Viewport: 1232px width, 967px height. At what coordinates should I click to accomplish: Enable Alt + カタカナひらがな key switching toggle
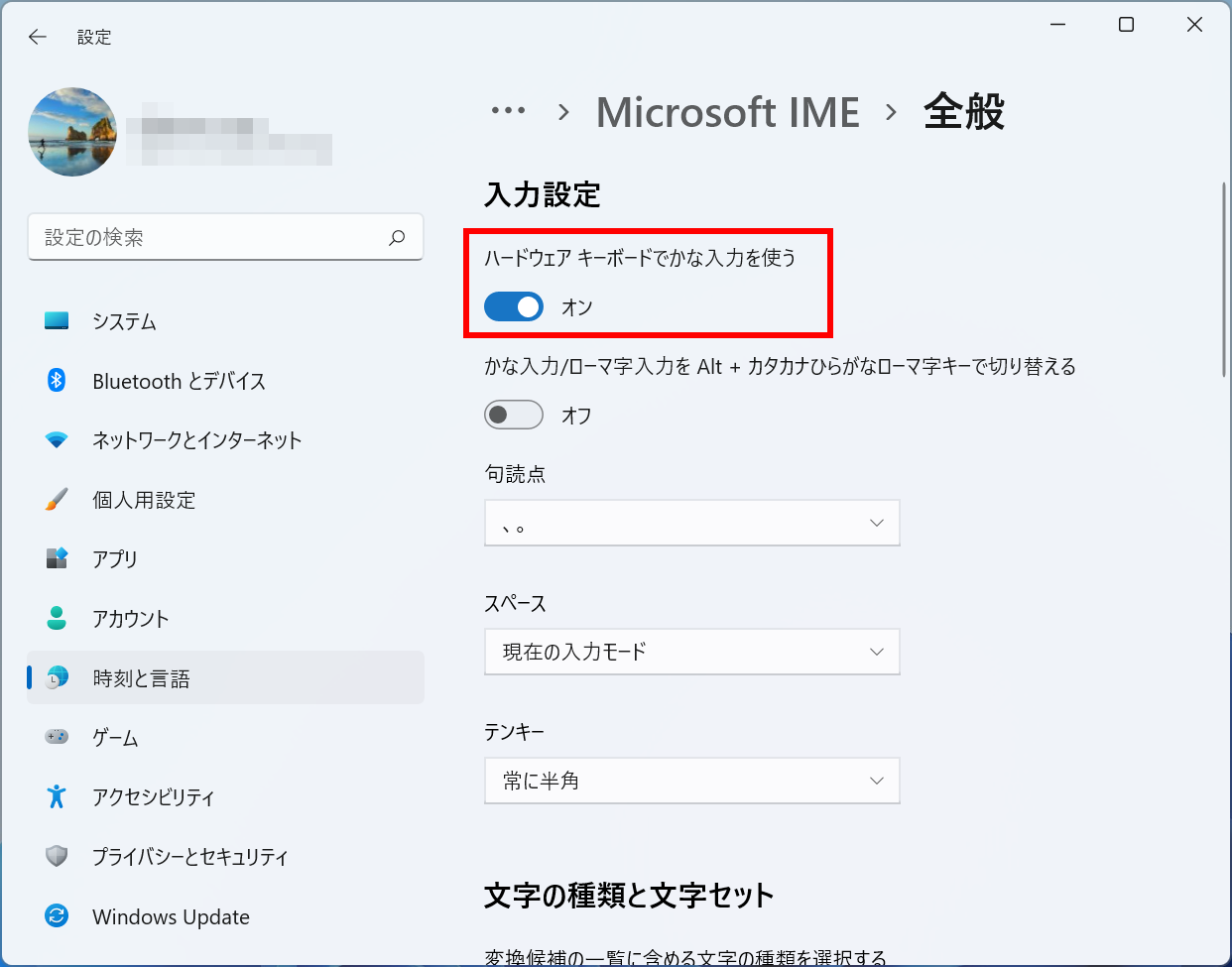[514, 415]
